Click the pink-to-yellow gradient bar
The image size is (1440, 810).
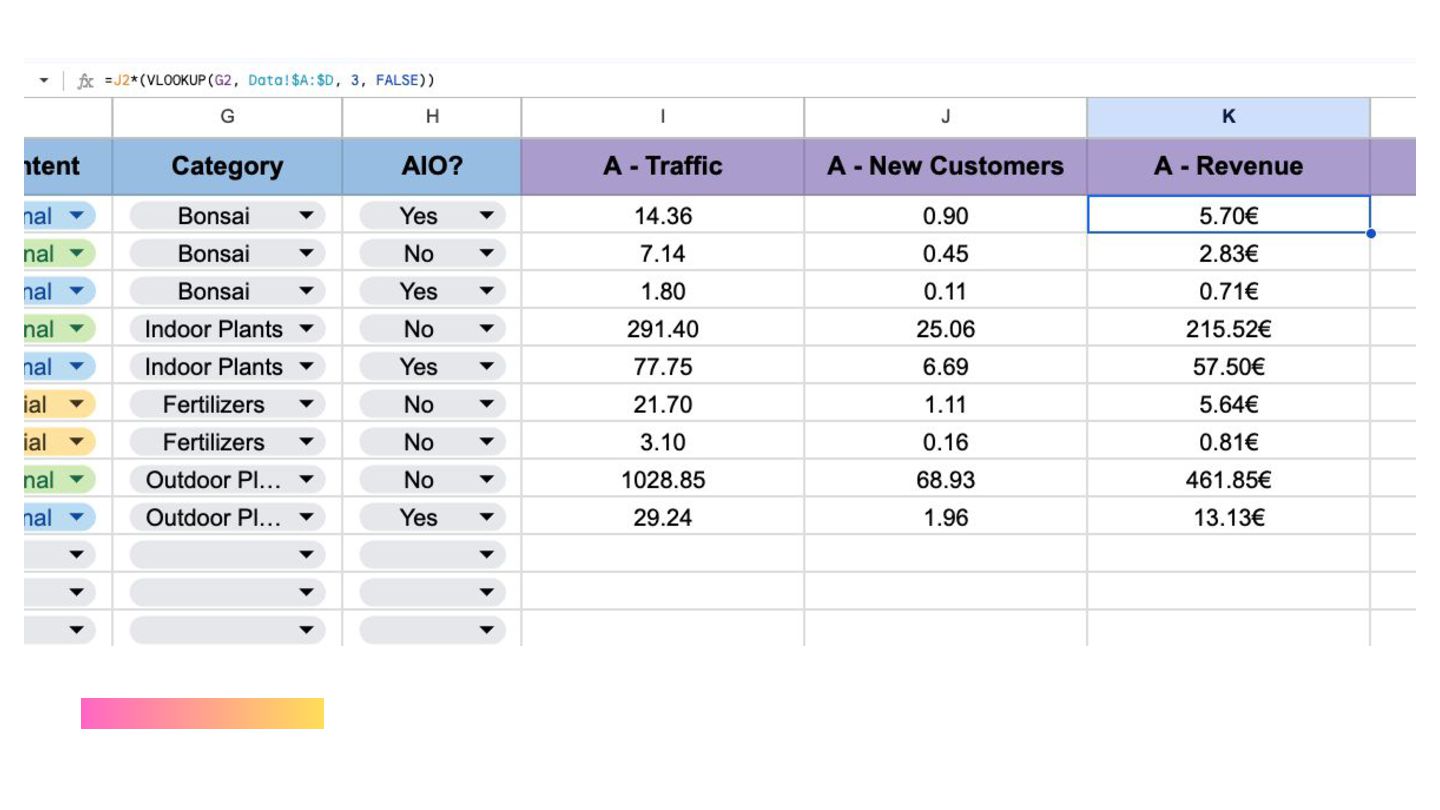tap(202, 713)
